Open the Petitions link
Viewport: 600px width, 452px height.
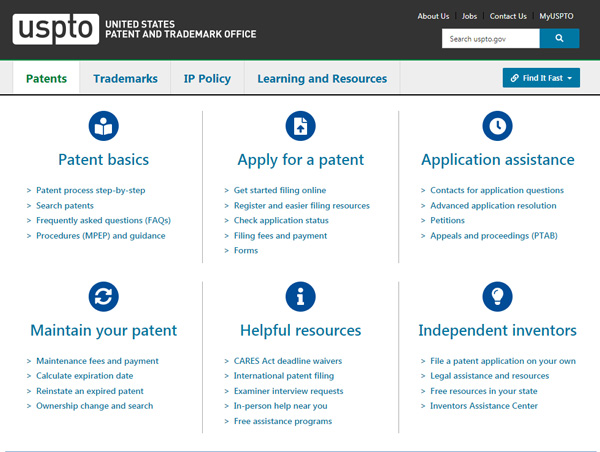point(447,220)
